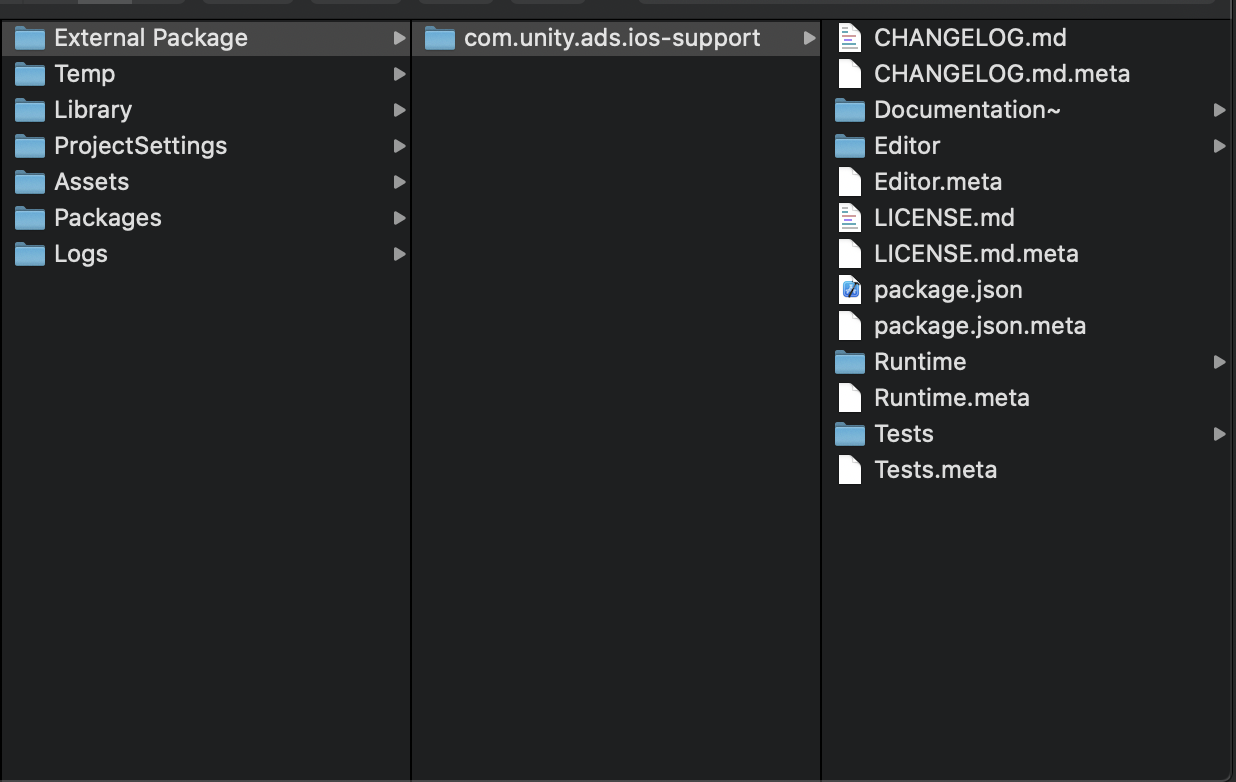Expand the Tests folder arrow
This screenshot has width=1236, height=782.
1220,434
